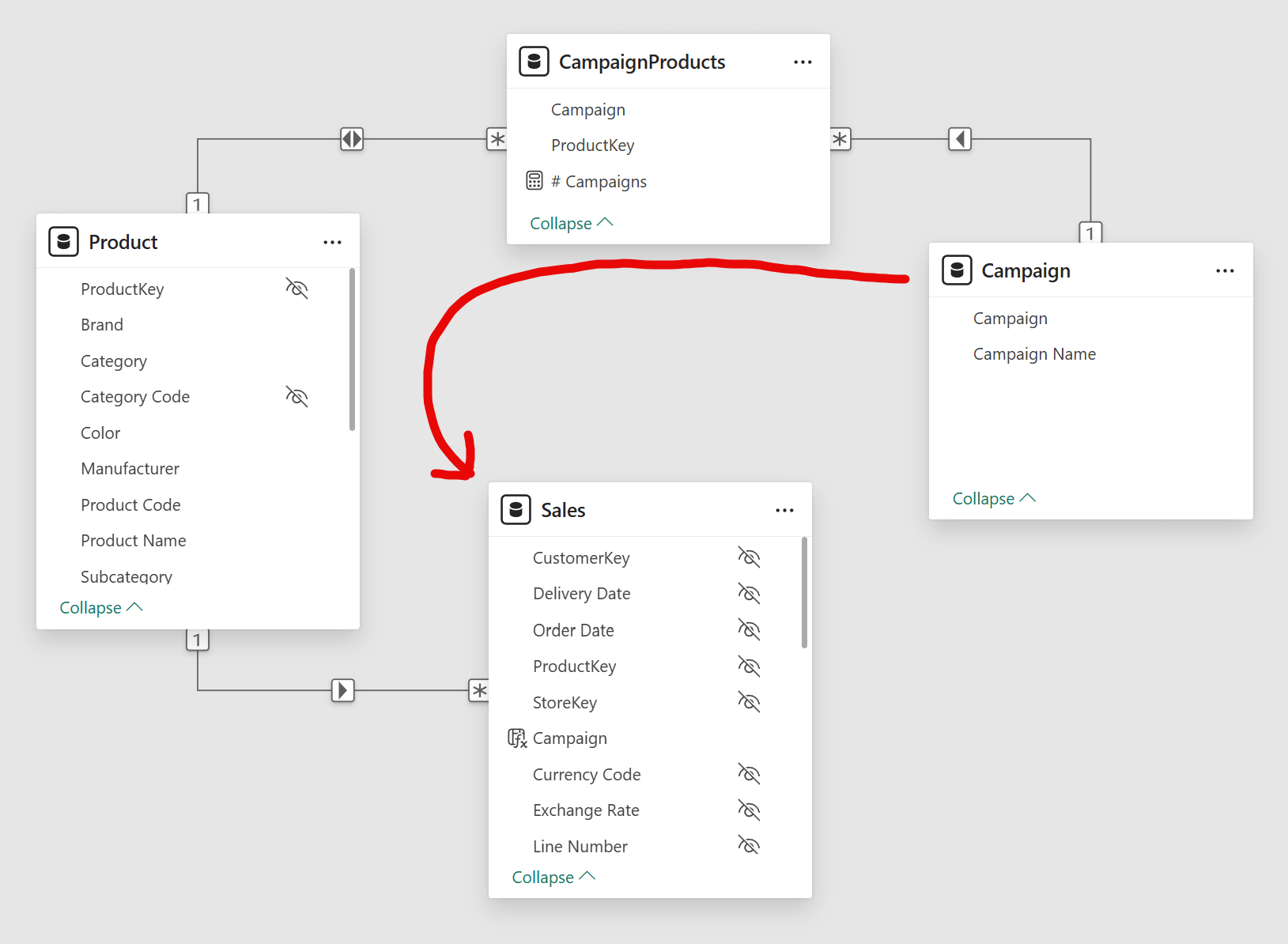Click the Product table database icon
Screen dimensions: 1288x944
(x=63, y=242)
